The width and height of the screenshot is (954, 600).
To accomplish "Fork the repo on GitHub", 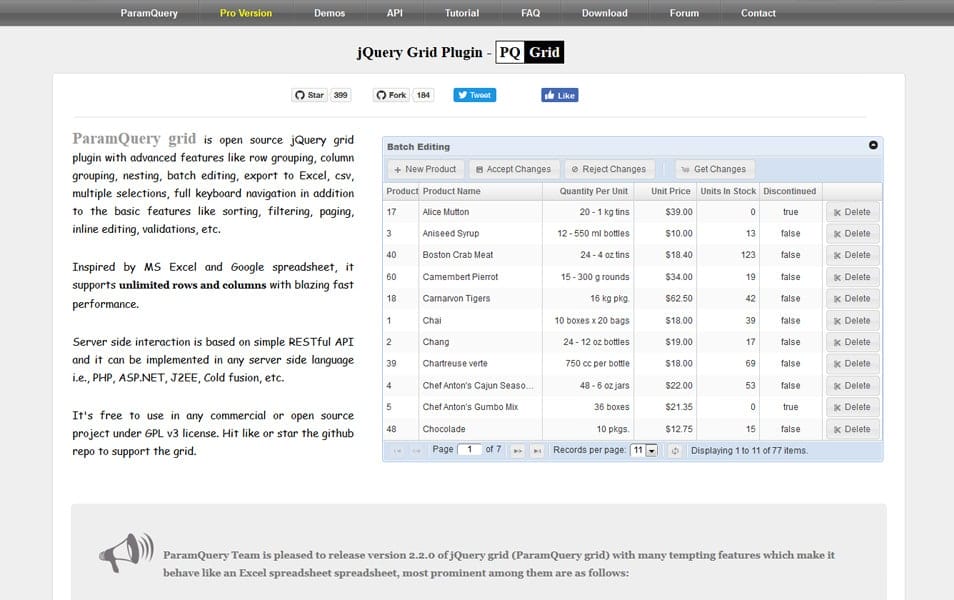I will [391, 95].
